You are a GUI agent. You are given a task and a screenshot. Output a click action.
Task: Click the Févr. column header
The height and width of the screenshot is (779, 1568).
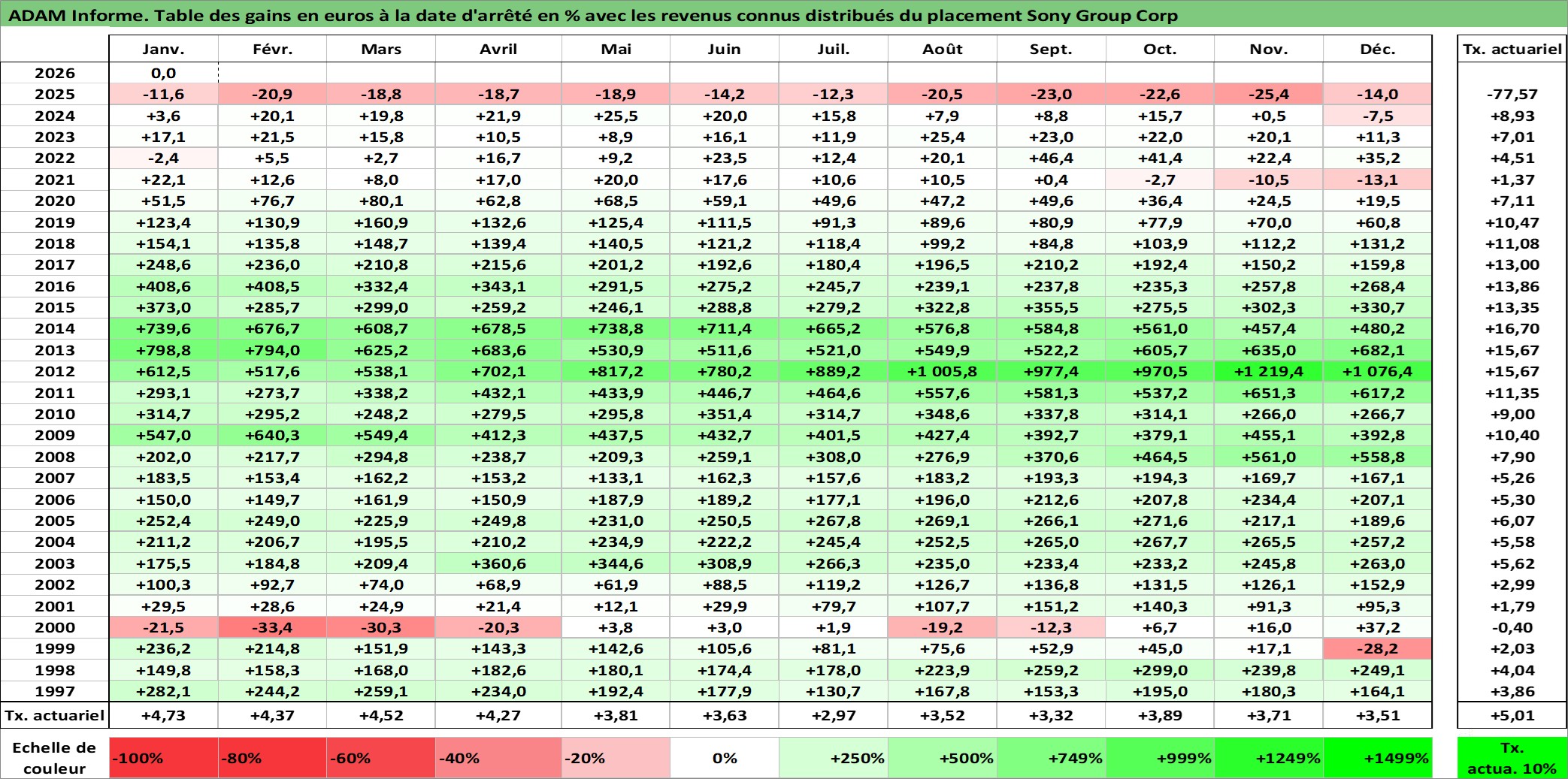point(272,49)
